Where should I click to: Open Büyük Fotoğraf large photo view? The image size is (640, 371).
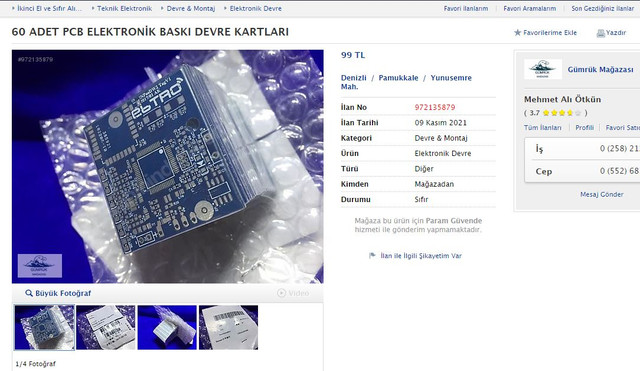(x=63, y=293)
